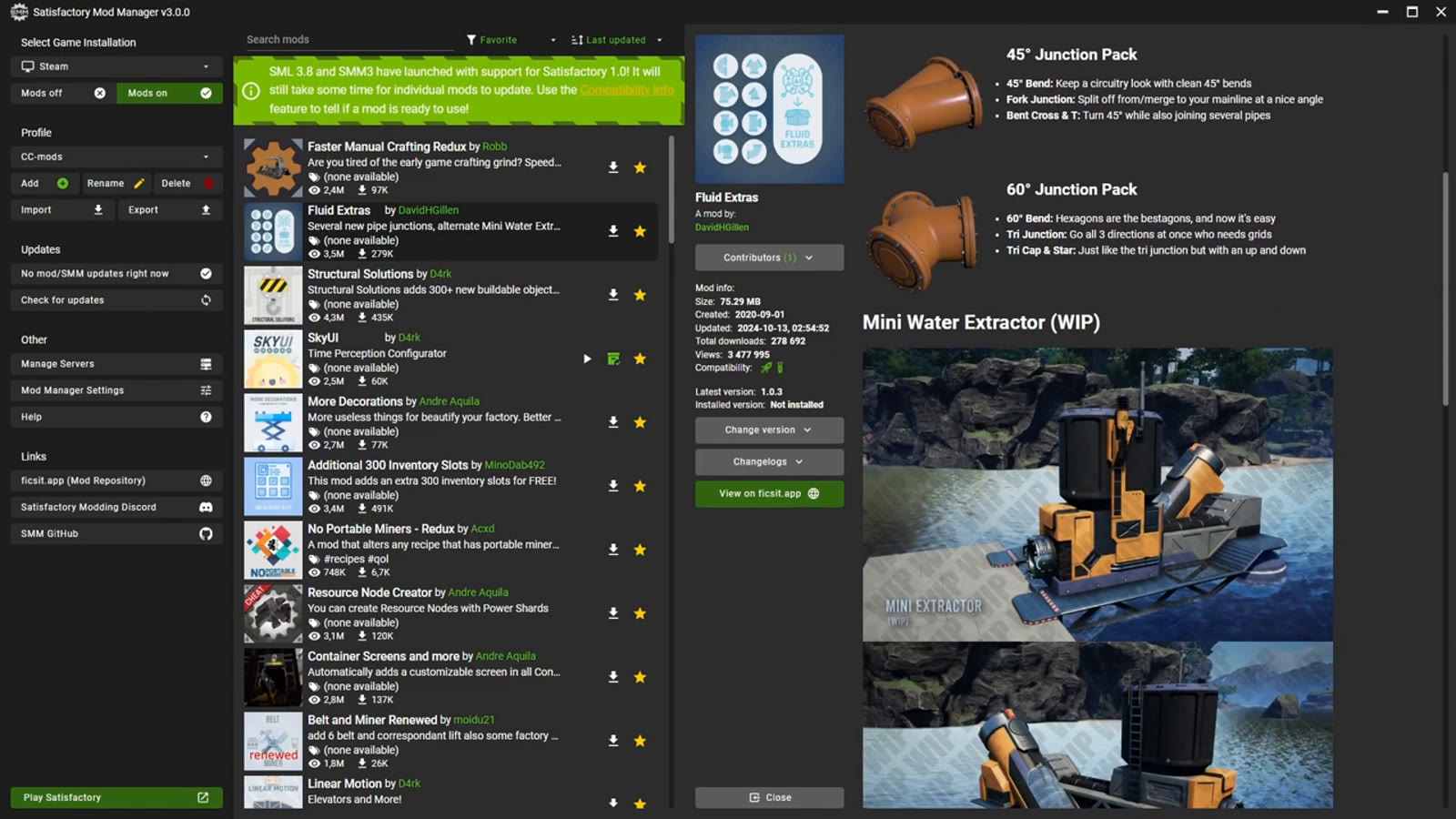Export the current profile
1456x819 pixels.
pos(170,209)
